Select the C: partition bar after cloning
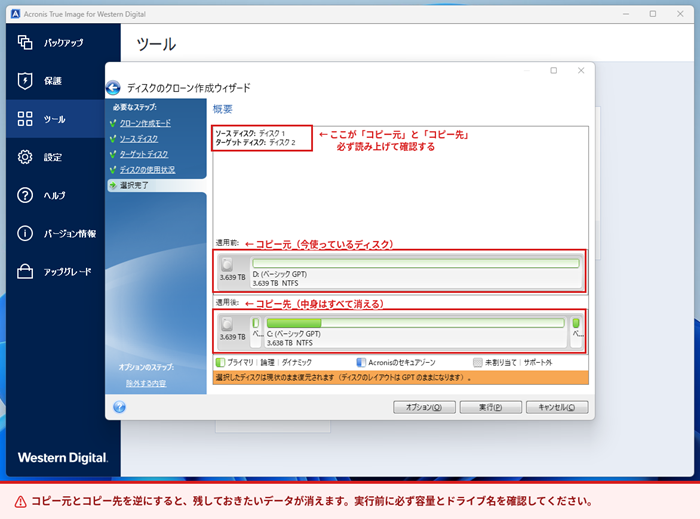The height and width of the screenshot is (519, 700). [x=416, y=323]
